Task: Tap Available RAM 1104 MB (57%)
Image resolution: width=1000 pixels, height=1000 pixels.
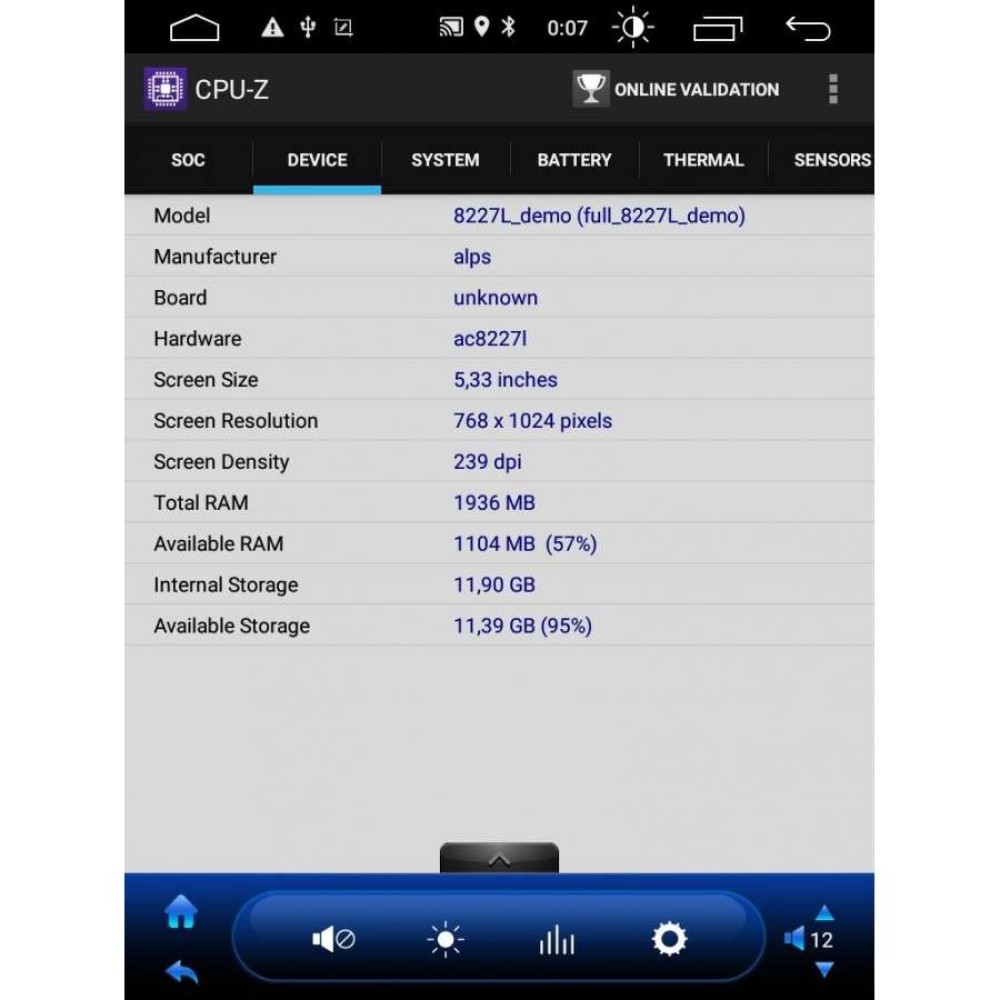Action: pos(525,544)
